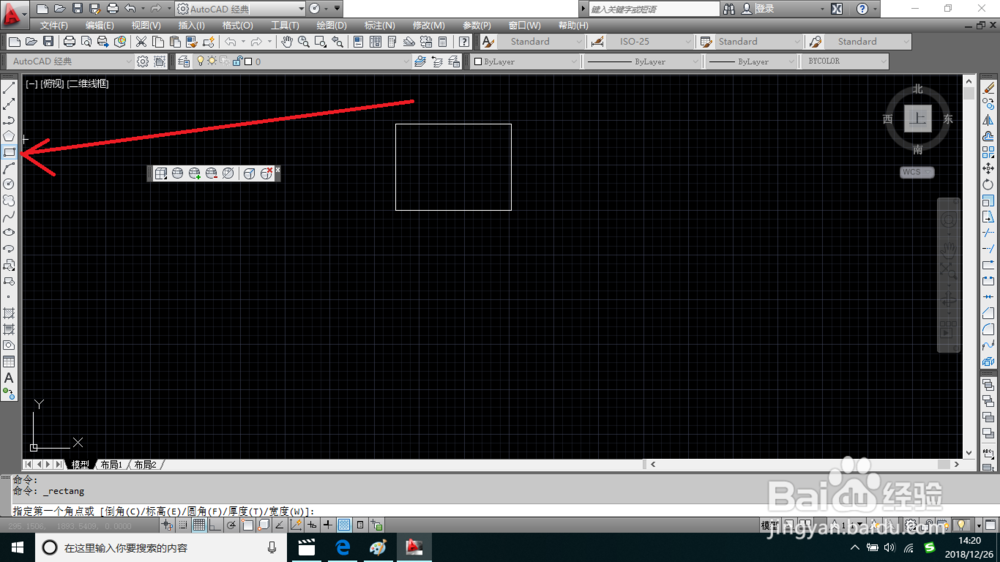This screenshot has height=562, width=1000.
Task: Select the Erase tool in modify toolbar
Action: [988, 88]
